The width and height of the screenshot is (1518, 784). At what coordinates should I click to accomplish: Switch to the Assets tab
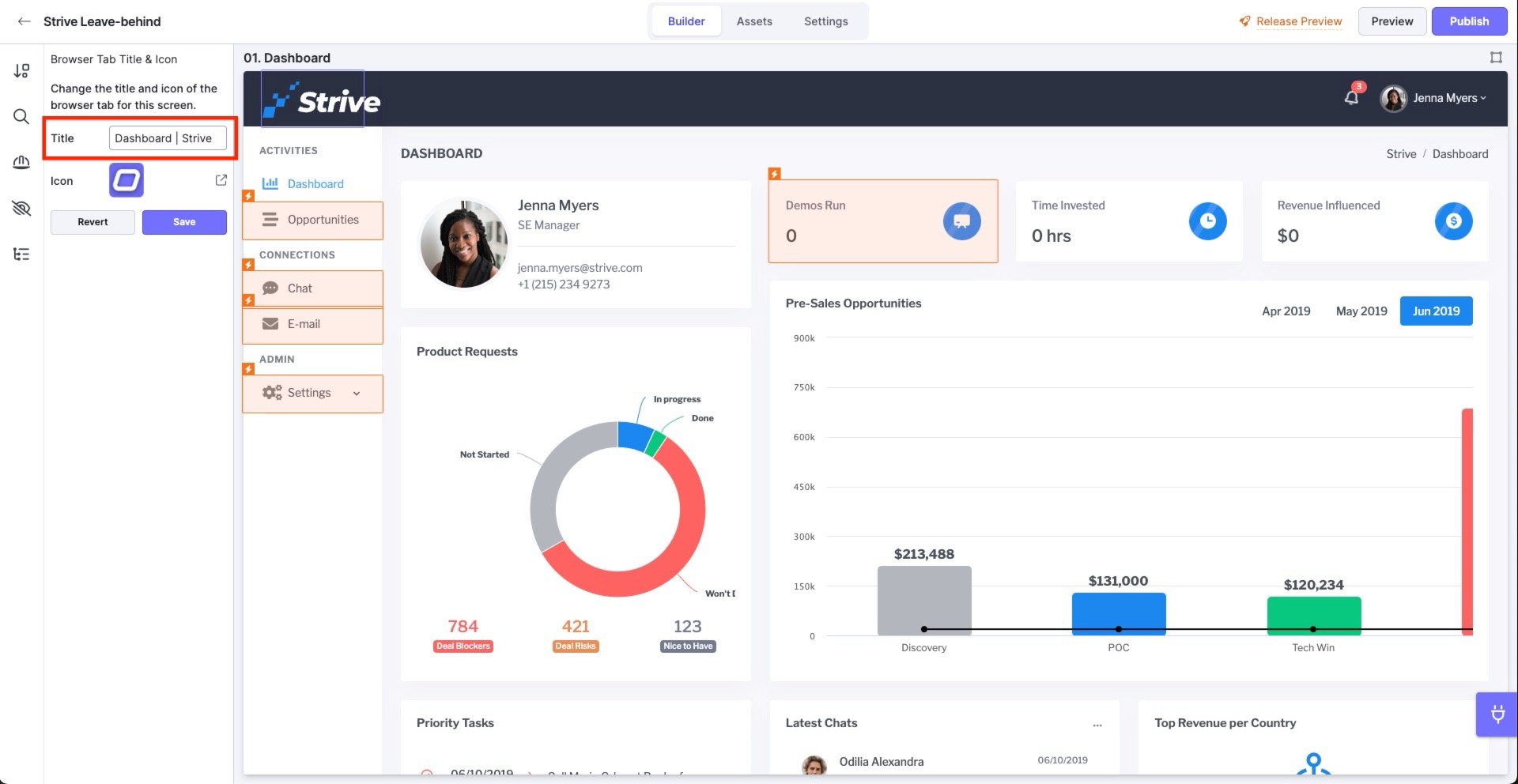pos(754,21)
